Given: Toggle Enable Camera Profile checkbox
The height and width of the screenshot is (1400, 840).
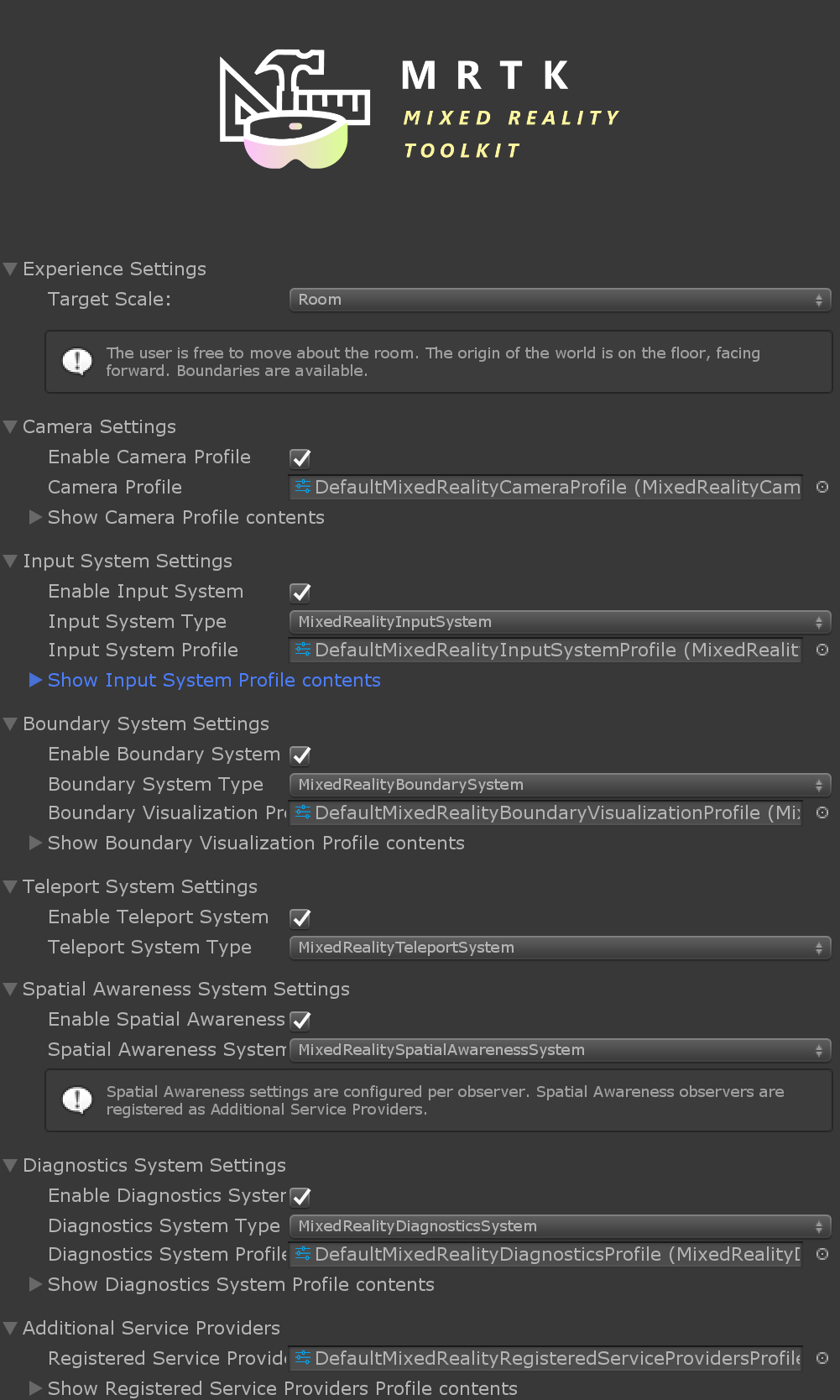Looking at the screenshot, I should click(300, 458).
